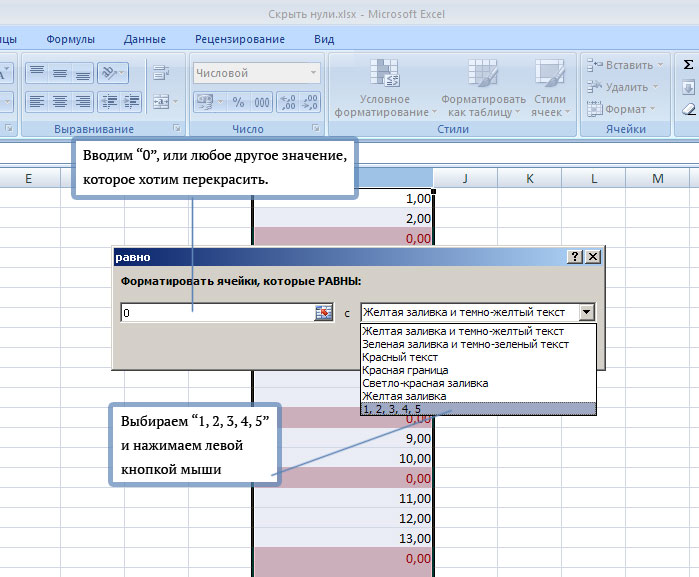Click the cell containing 12,00
The image size is (699, 577).
342,518
